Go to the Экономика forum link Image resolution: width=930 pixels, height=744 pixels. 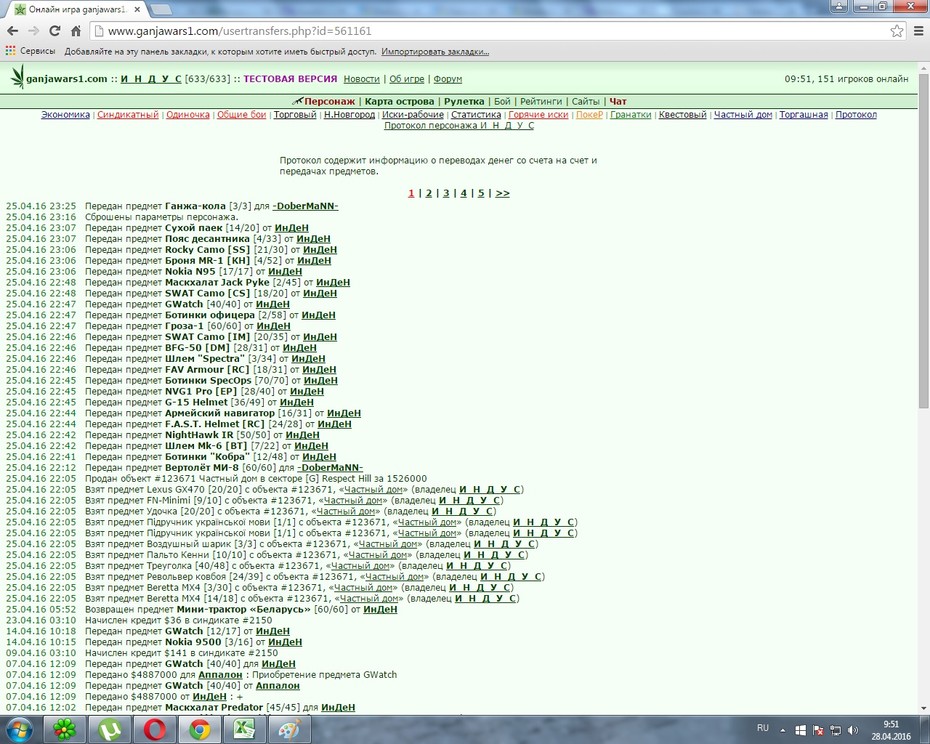(65, 115)
